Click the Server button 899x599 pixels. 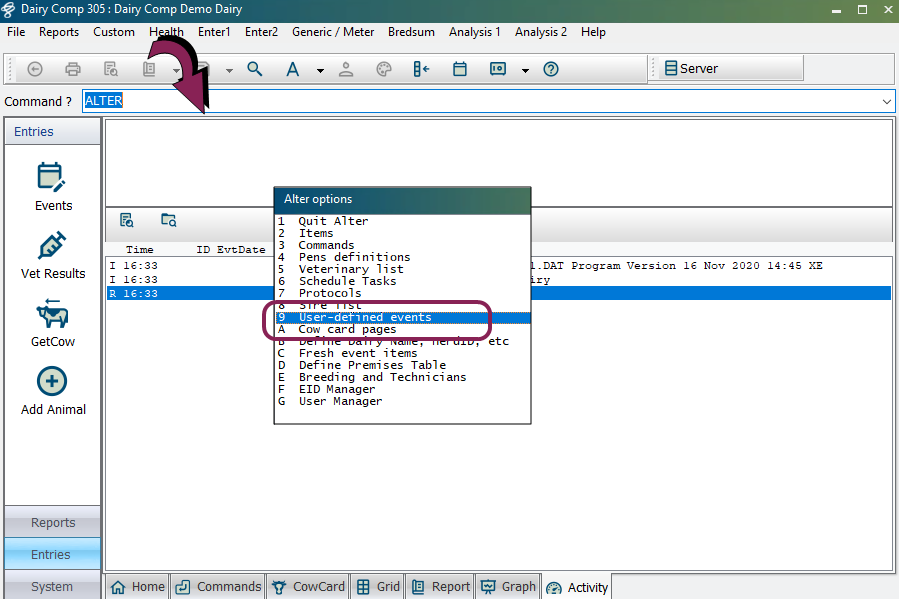click(731, 69)
